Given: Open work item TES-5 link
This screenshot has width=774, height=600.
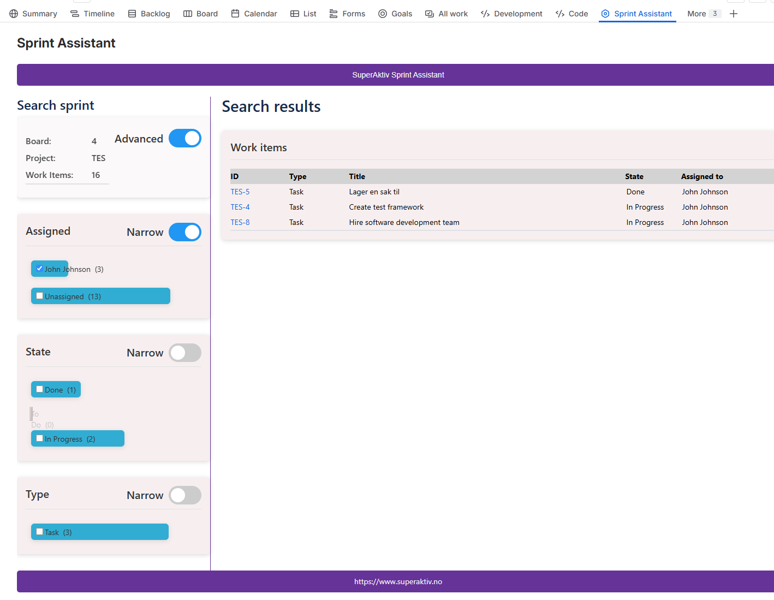Looking at the screenshot, I should (x=240, y=192).
